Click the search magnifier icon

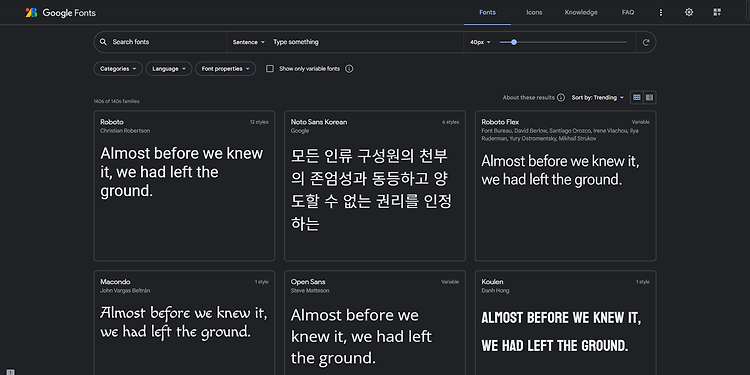[103, 42]
